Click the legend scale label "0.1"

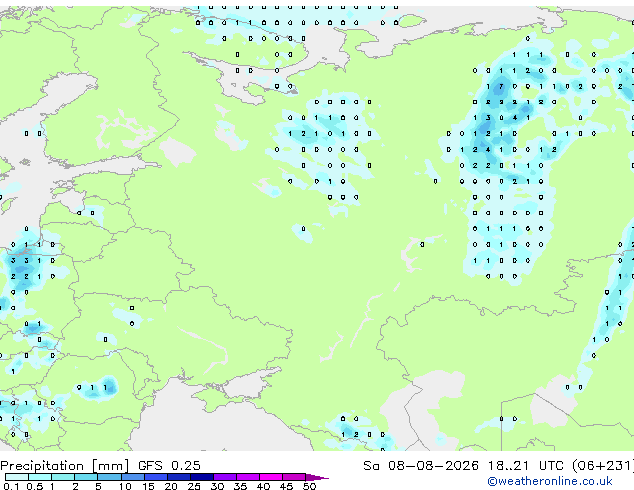pos(11,486)
